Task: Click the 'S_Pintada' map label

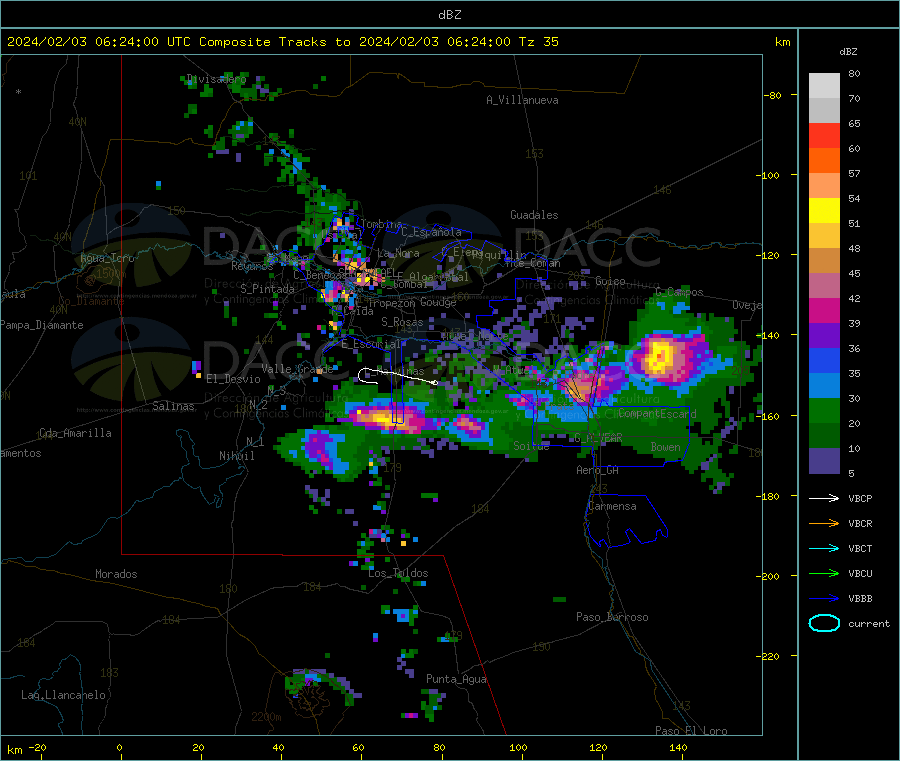Action: (x=267, y=289)
